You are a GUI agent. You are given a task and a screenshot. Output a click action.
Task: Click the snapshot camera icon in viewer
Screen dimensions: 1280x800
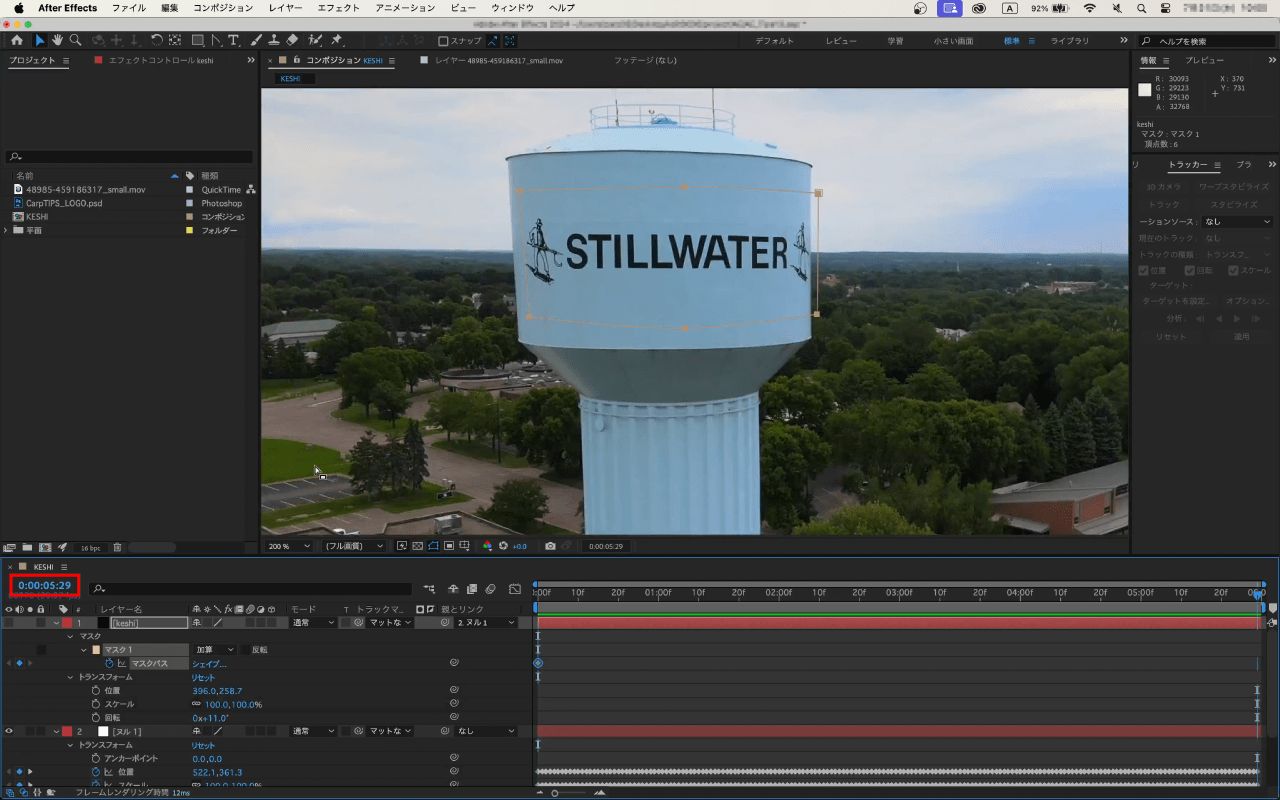[x=550, y=546]
